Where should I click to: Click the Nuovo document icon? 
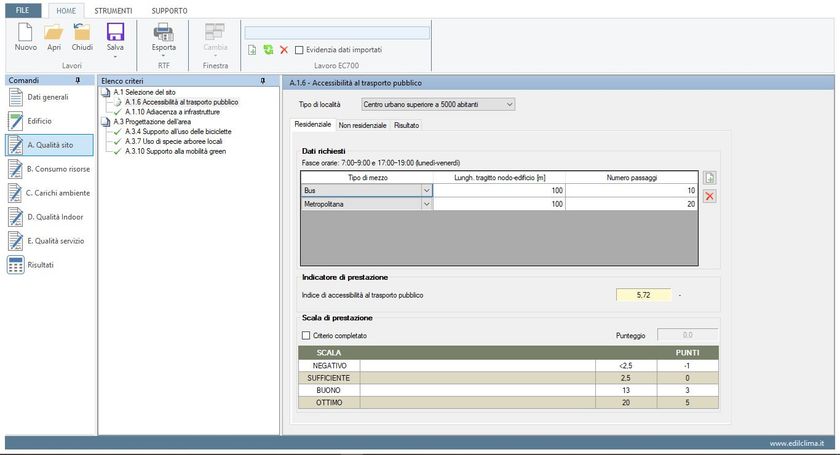click(25, 32)
